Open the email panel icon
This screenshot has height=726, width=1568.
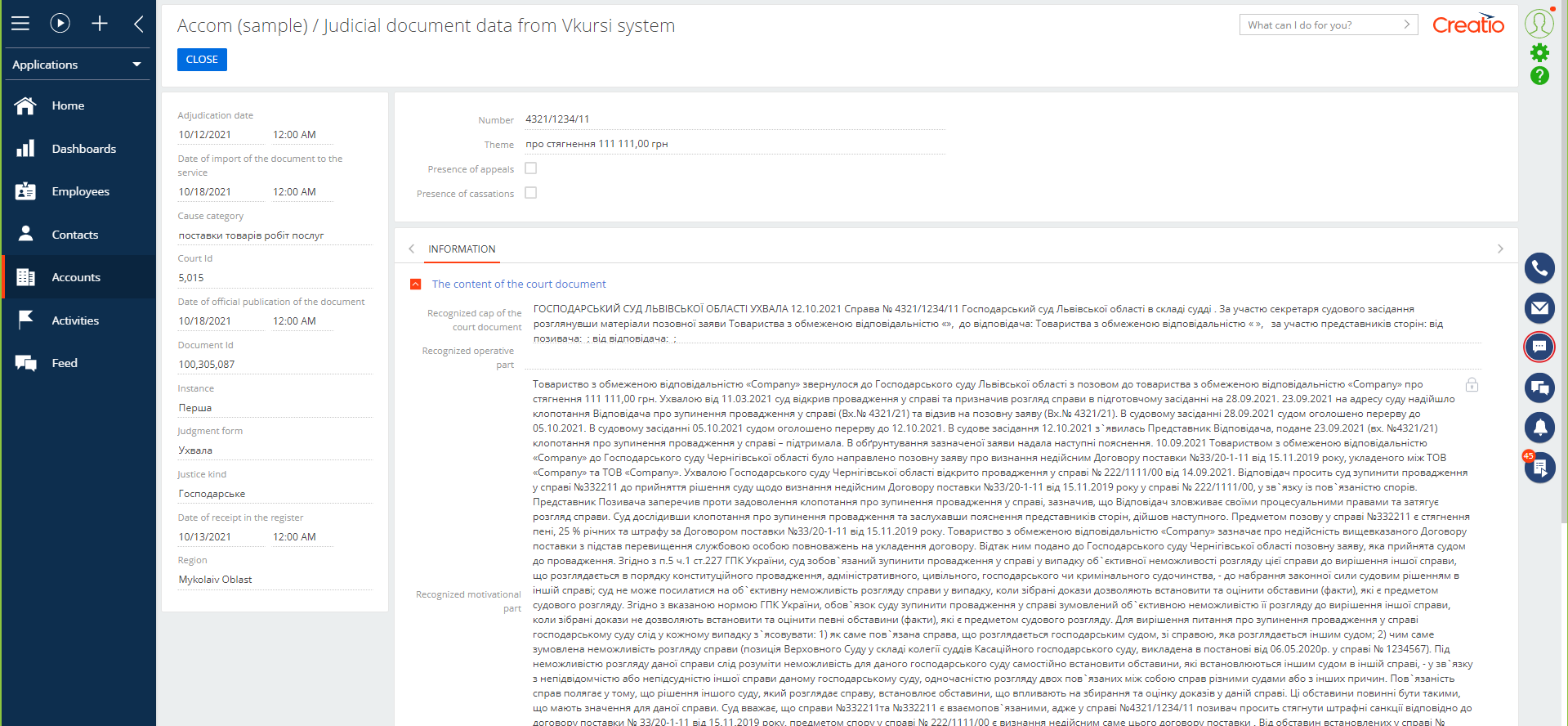(x=1539, y=308)
